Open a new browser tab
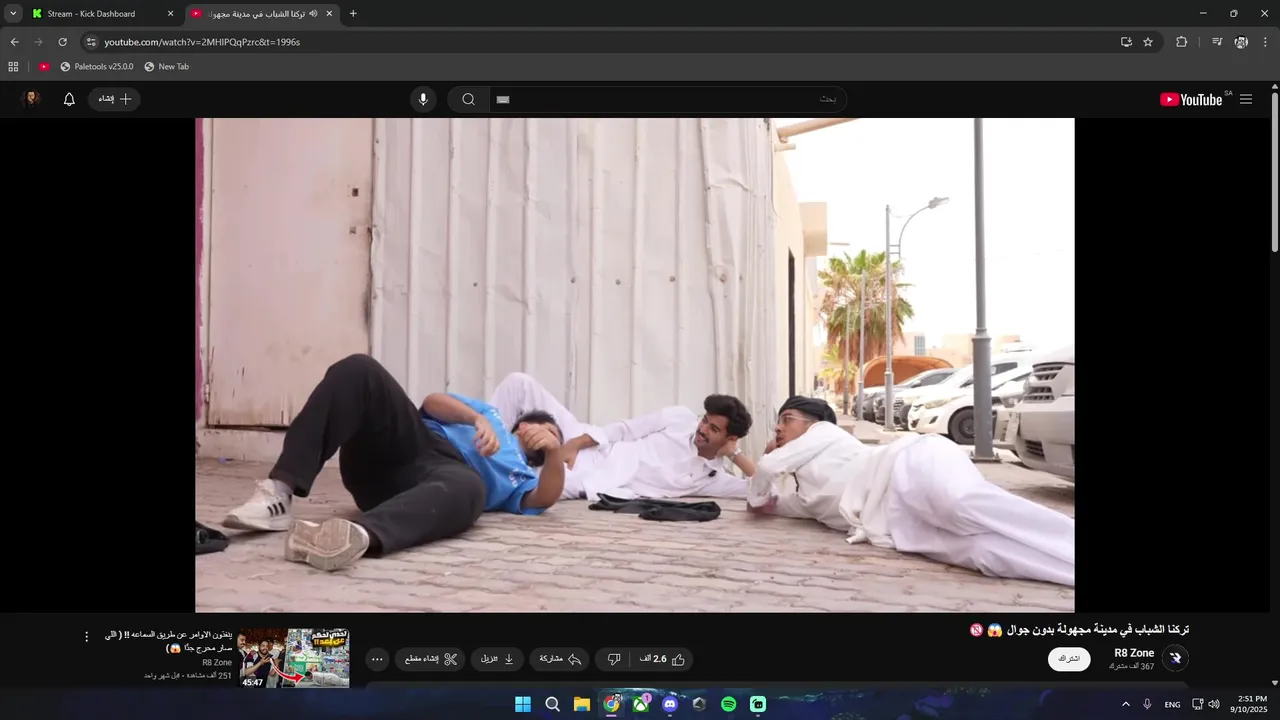This screenshot has height=720, width=1280. 353,14
